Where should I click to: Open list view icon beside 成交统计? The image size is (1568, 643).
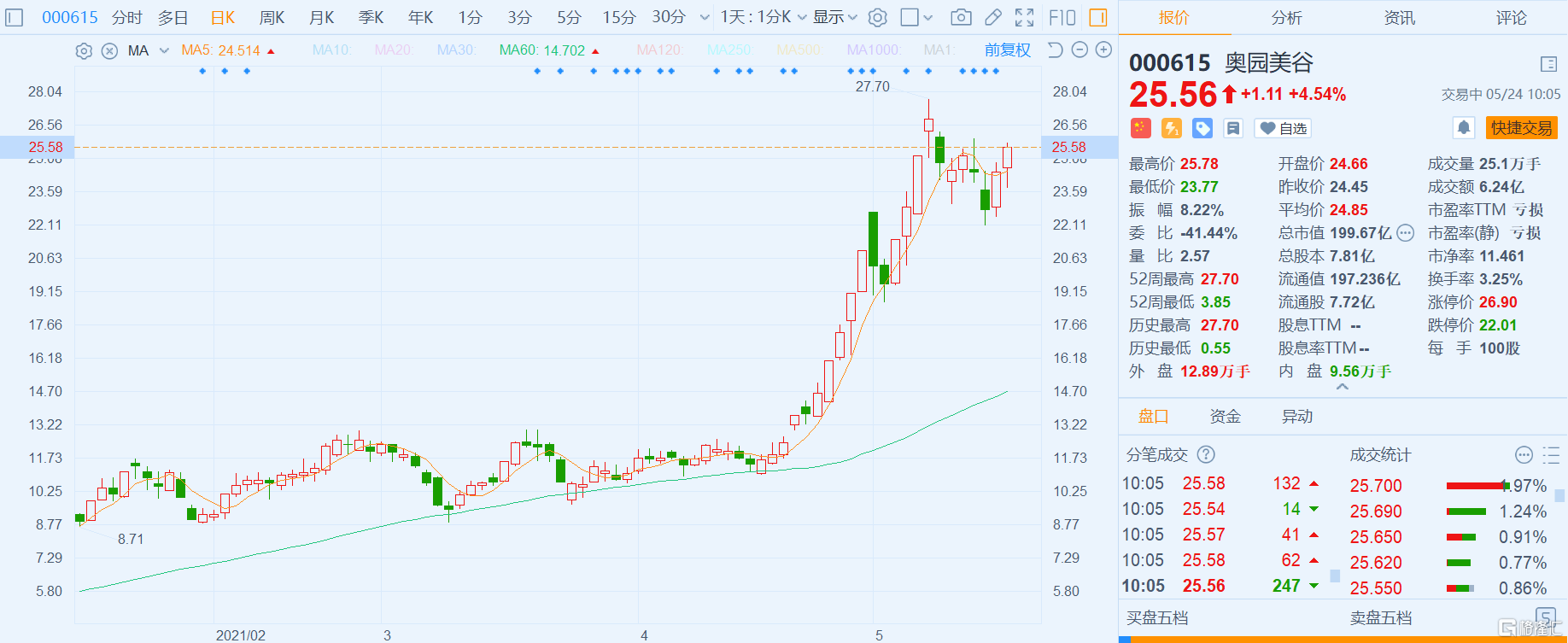click(x=1551, y=454)
